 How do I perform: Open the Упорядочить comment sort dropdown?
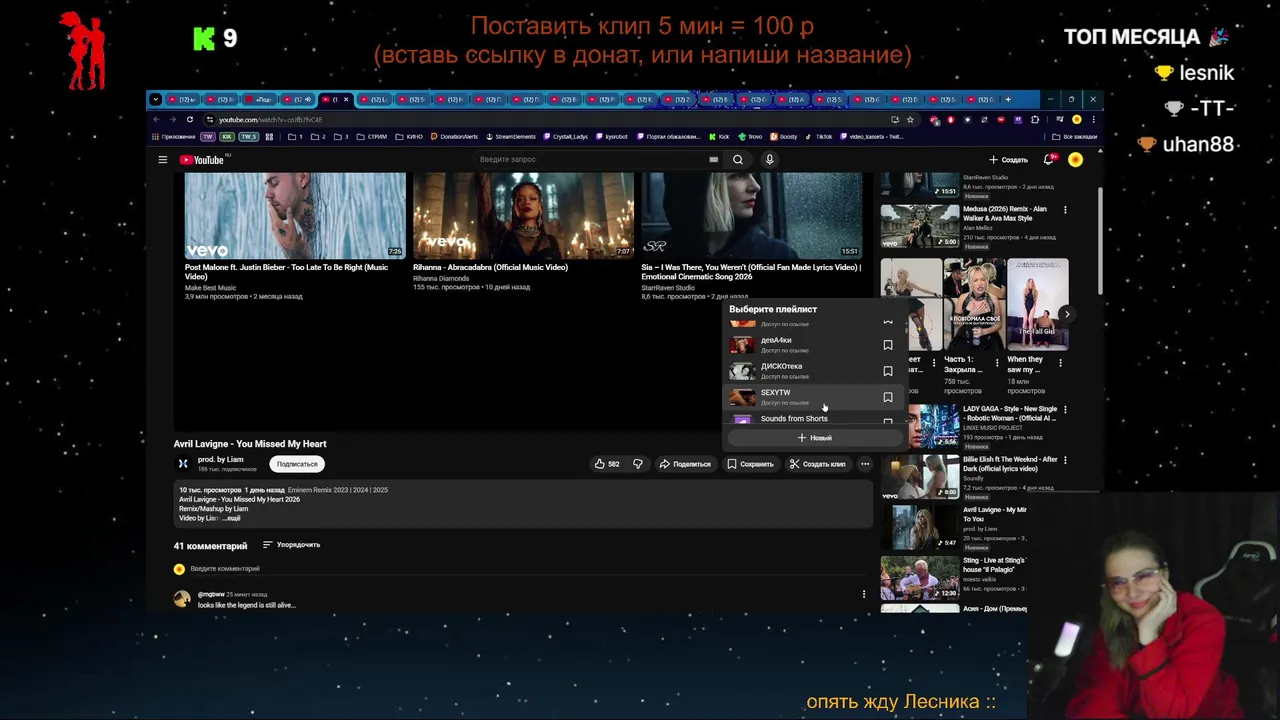[x=292, y=545]
